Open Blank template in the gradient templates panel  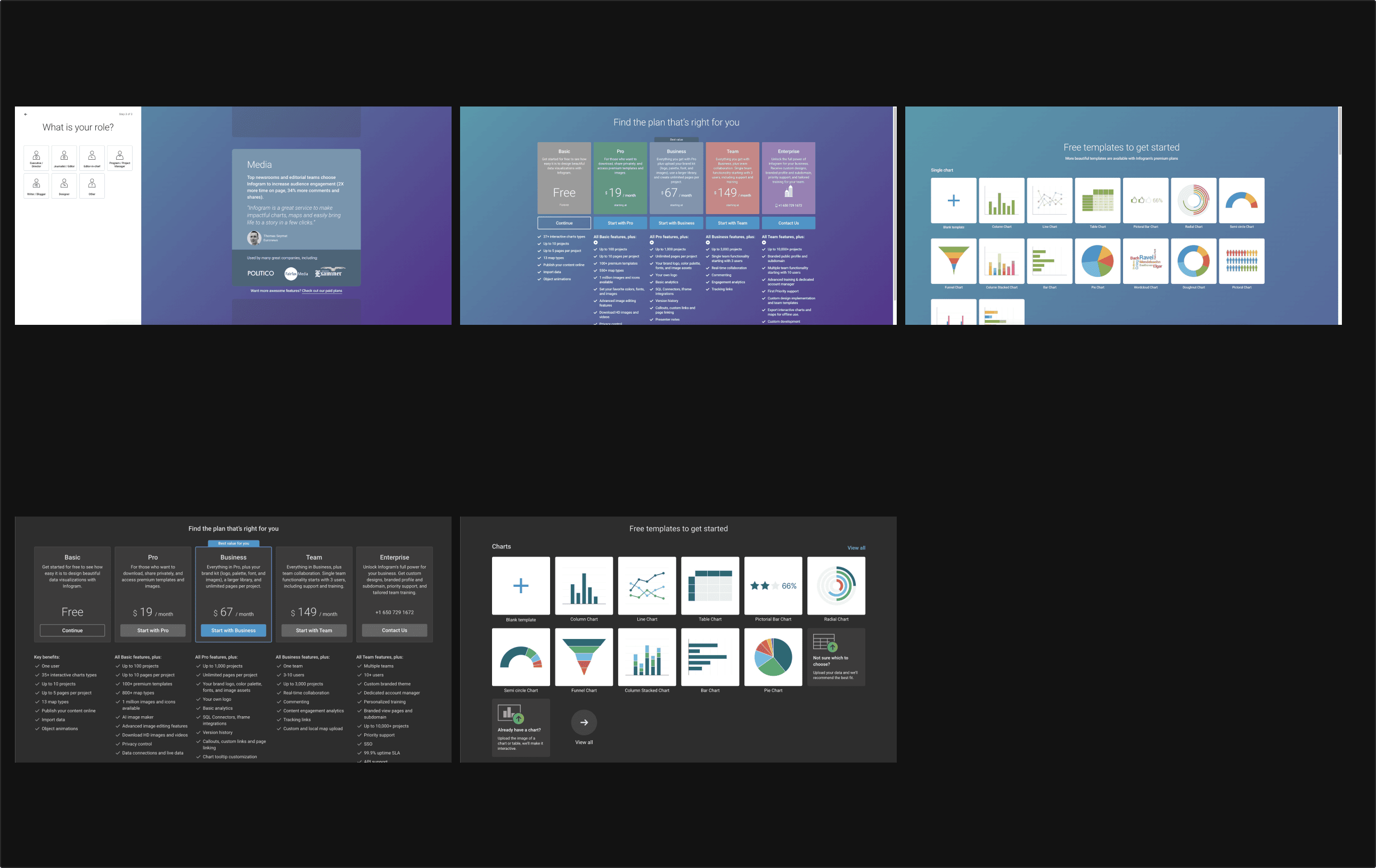point(953,201)
